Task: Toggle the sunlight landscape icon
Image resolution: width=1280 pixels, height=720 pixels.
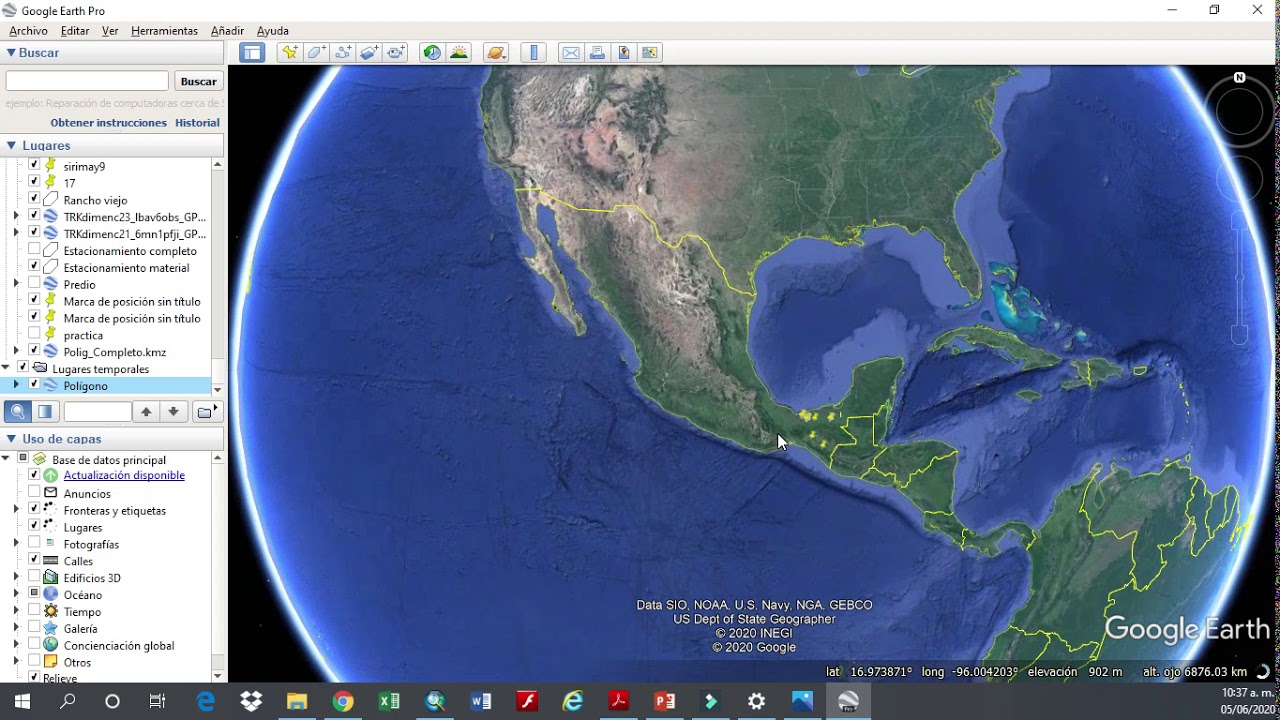Action: coord(459,53)
